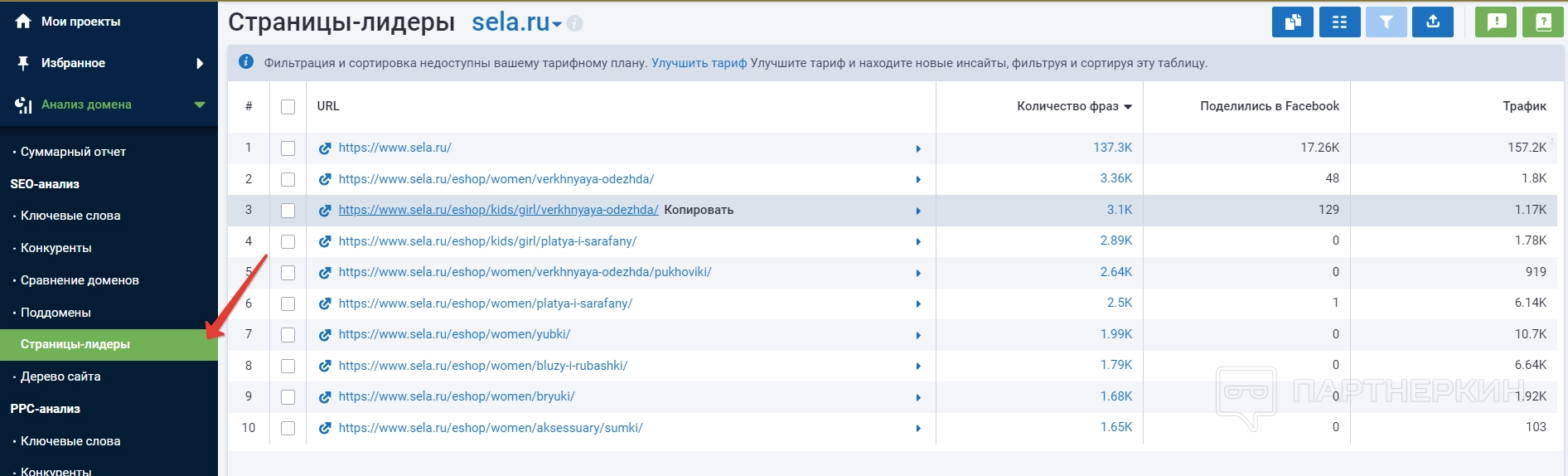The height and width of the screenshot is (476, 1568).
Task: Open external link icon for sela.ru homepage
Action: [325, 148]
